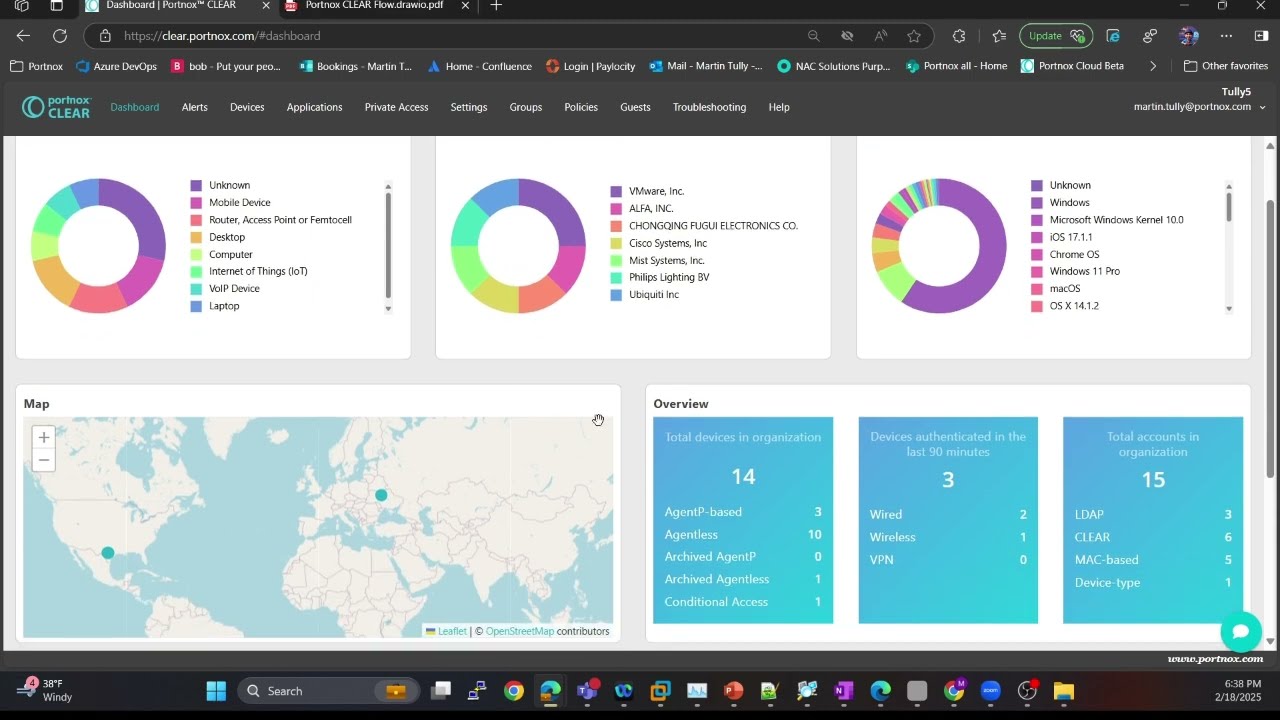
Task: Click the Portnox CLEAR logo
Action: coord(56,107)
